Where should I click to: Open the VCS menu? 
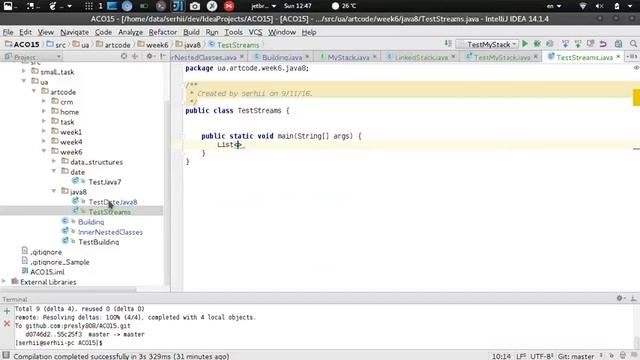[x=255, y=32]
